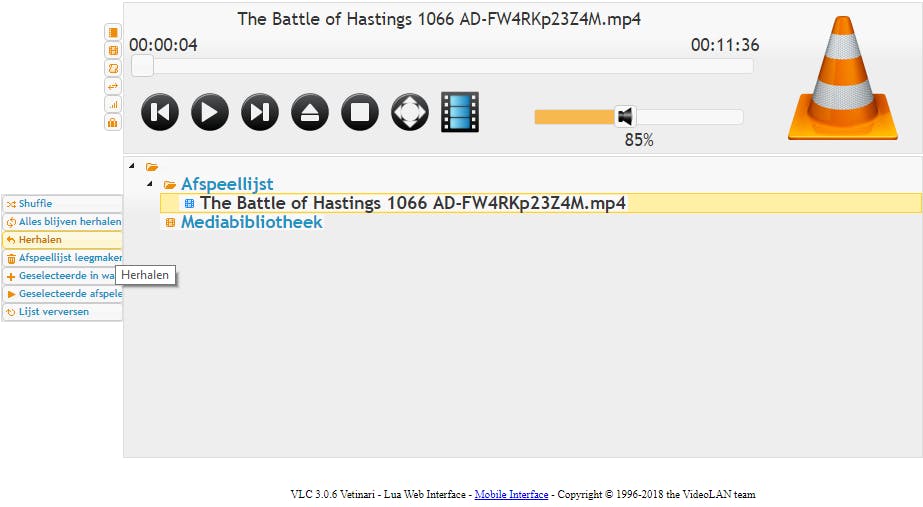Select the Battle of Hastings playlist entry
The width and height of the screenshot is (923, 507).
413,203
